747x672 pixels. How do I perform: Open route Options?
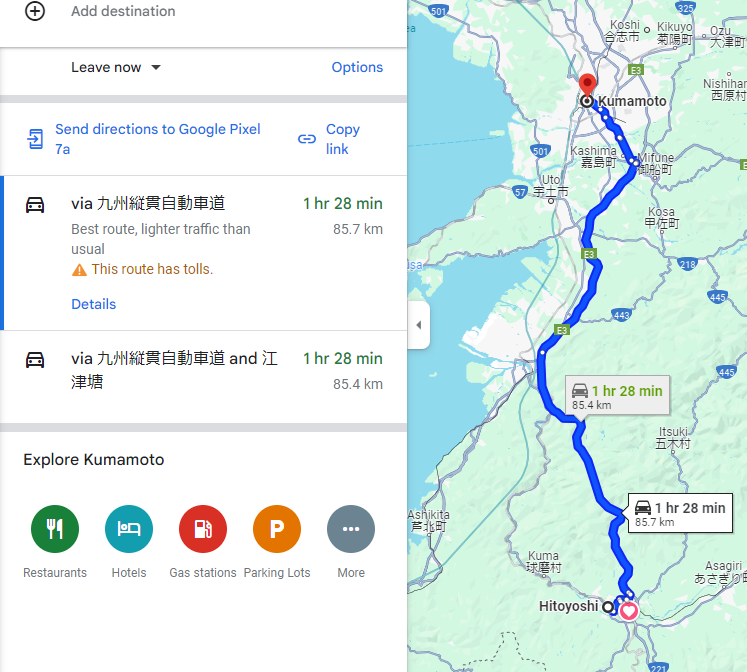coord(357,67)
